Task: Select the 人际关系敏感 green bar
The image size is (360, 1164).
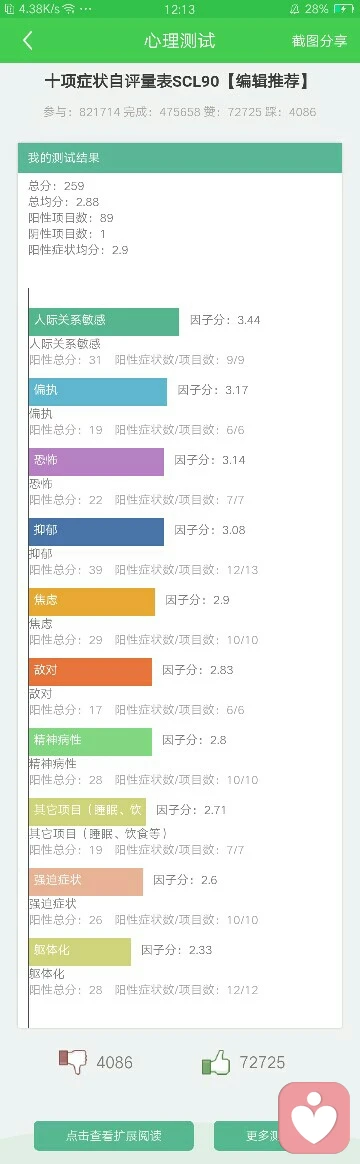Action: tap(104, 321)
